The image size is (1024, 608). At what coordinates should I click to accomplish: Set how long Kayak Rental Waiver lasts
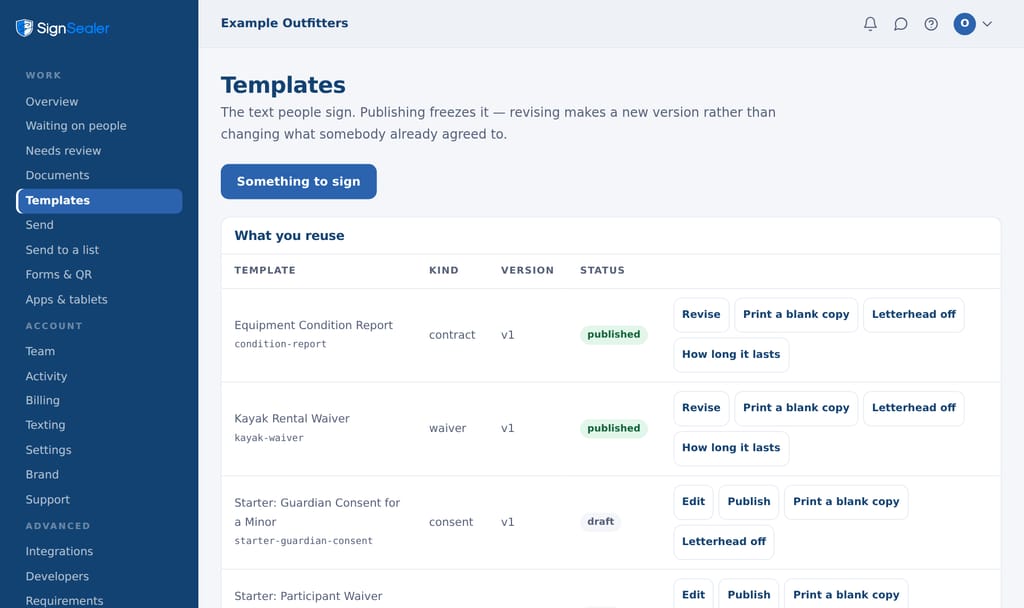[731, 448]
